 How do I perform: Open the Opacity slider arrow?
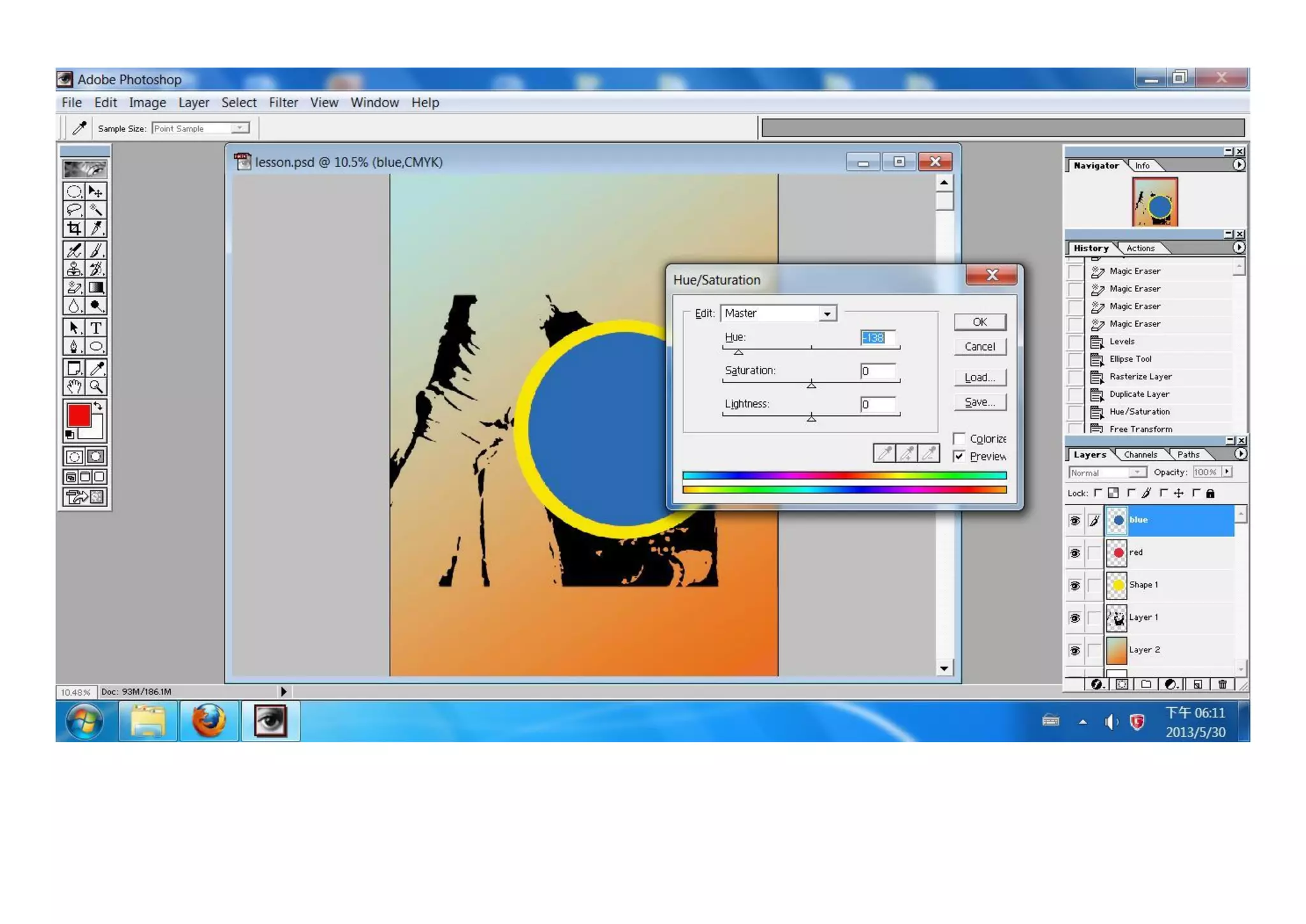tap(1227, 472)
